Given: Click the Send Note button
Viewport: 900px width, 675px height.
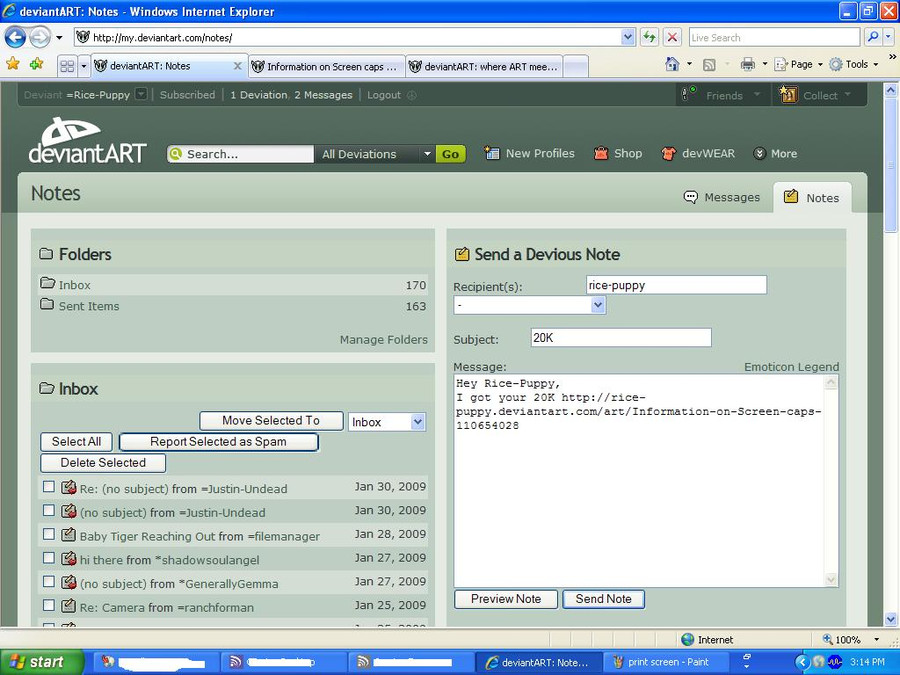Looking at the screenshot, I should (x=603, y=599).
